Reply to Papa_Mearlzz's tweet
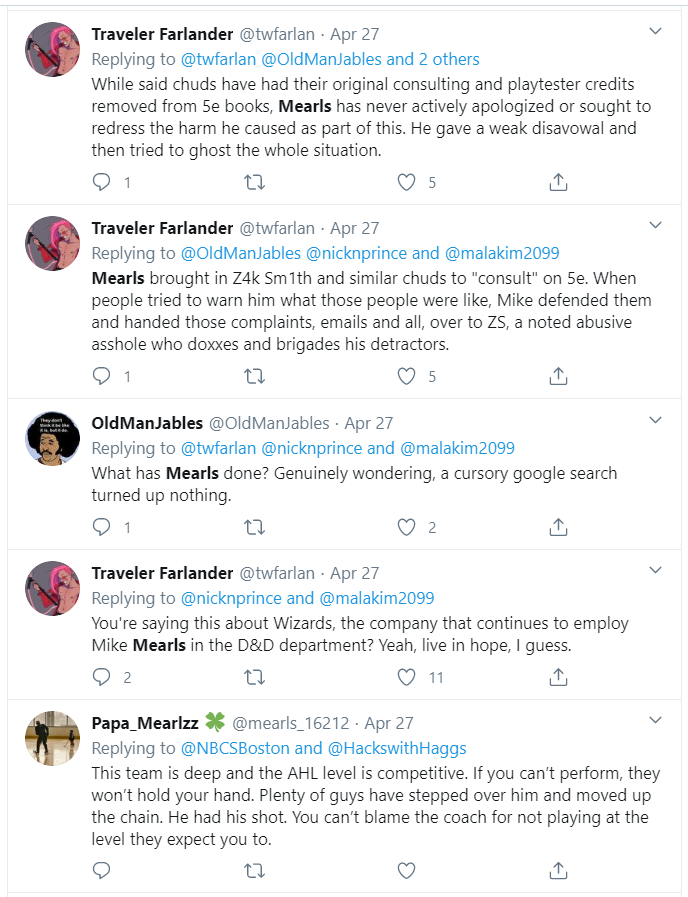688x897 pixels. 101,871
